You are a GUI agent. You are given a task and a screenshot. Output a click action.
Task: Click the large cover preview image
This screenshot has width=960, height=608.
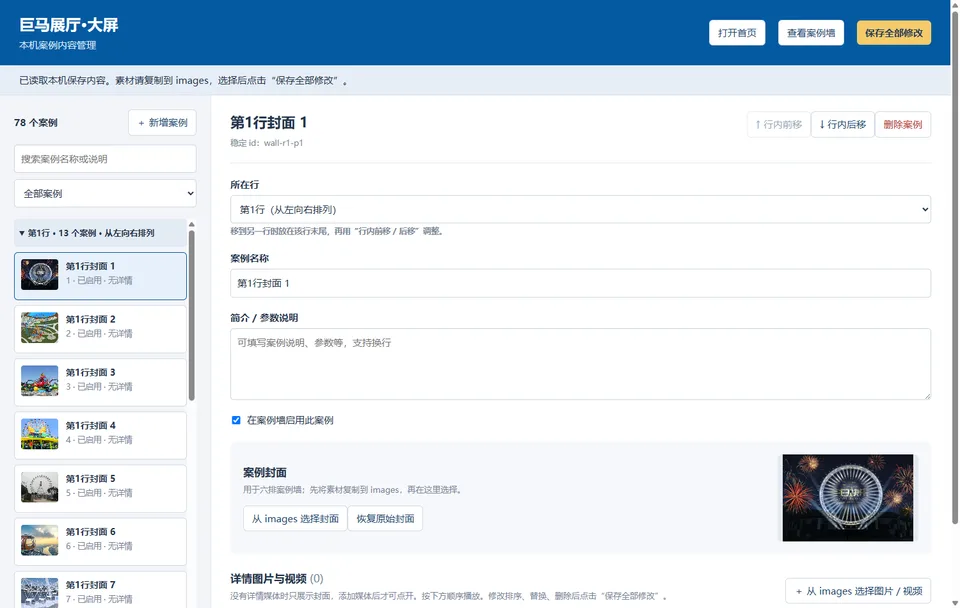click(x=847, y=498)
